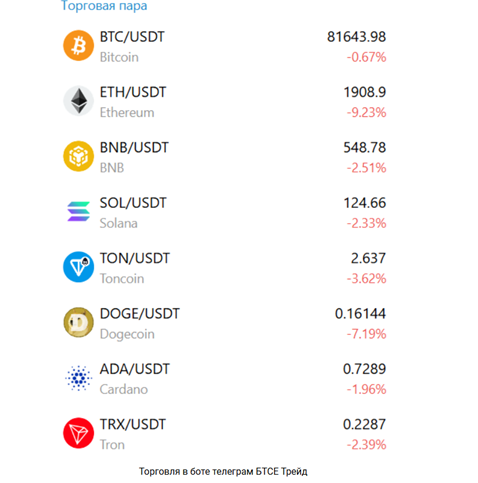
Task: Click the Ethereum change -9.23%
Action: 366,113
